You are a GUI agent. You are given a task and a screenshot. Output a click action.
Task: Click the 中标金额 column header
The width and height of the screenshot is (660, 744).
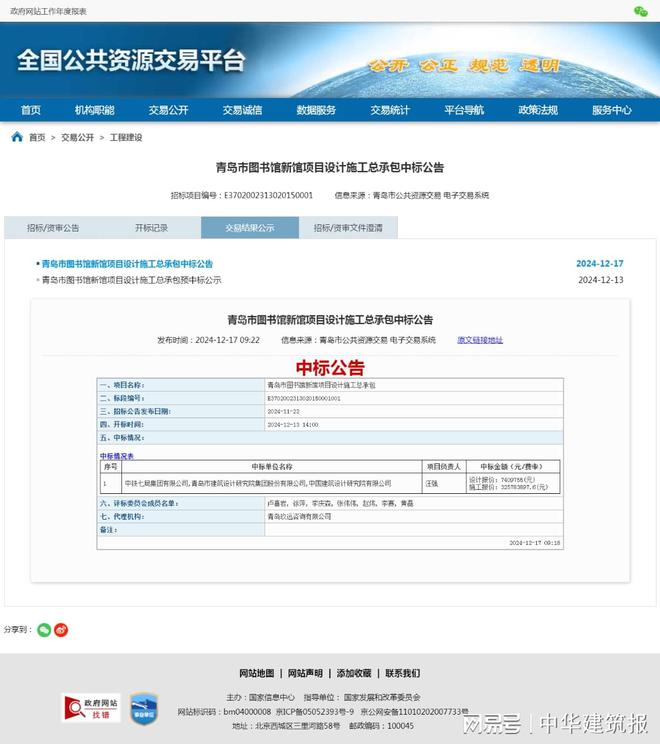[x=511, y=466]
